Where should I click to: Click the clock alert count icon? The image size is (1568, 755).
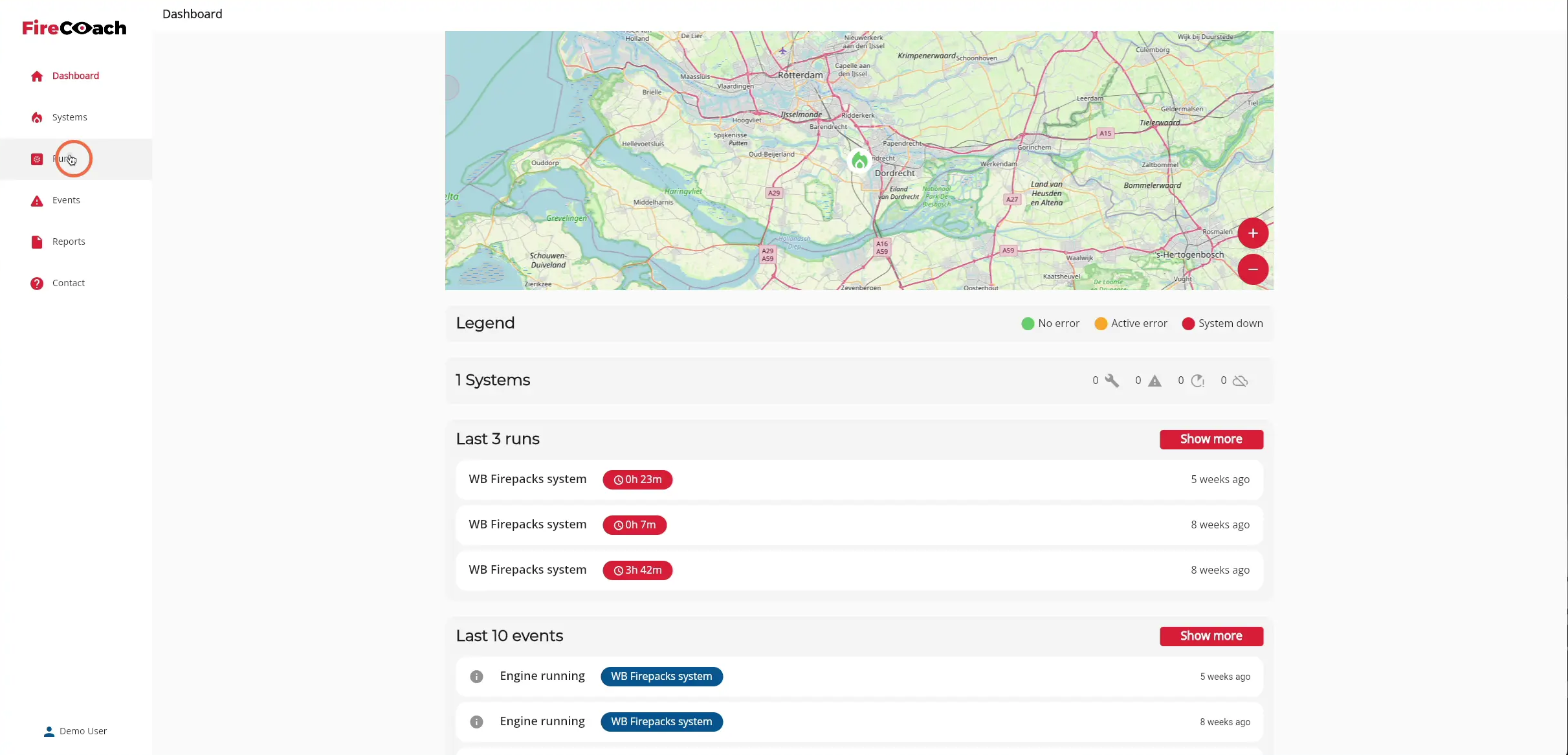pyautogui.click(x=1198, y=381)
